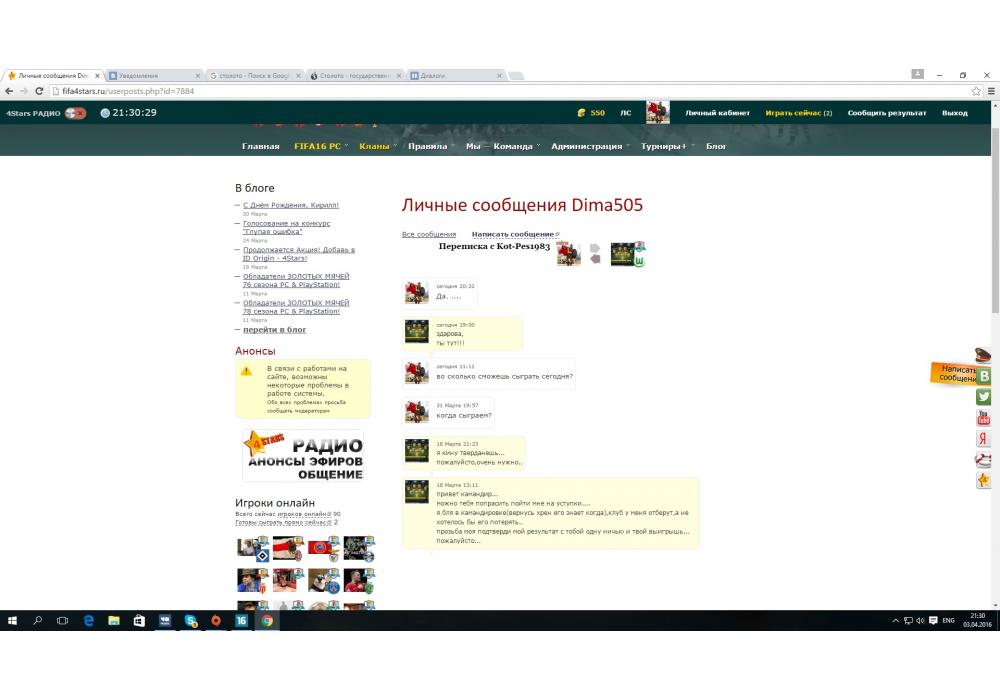Screen dimensions: 1000x700
Task: Open ЗОЛОТЫХ МЯЧЕЙ 76 сезона post
Action: (296, 281)
